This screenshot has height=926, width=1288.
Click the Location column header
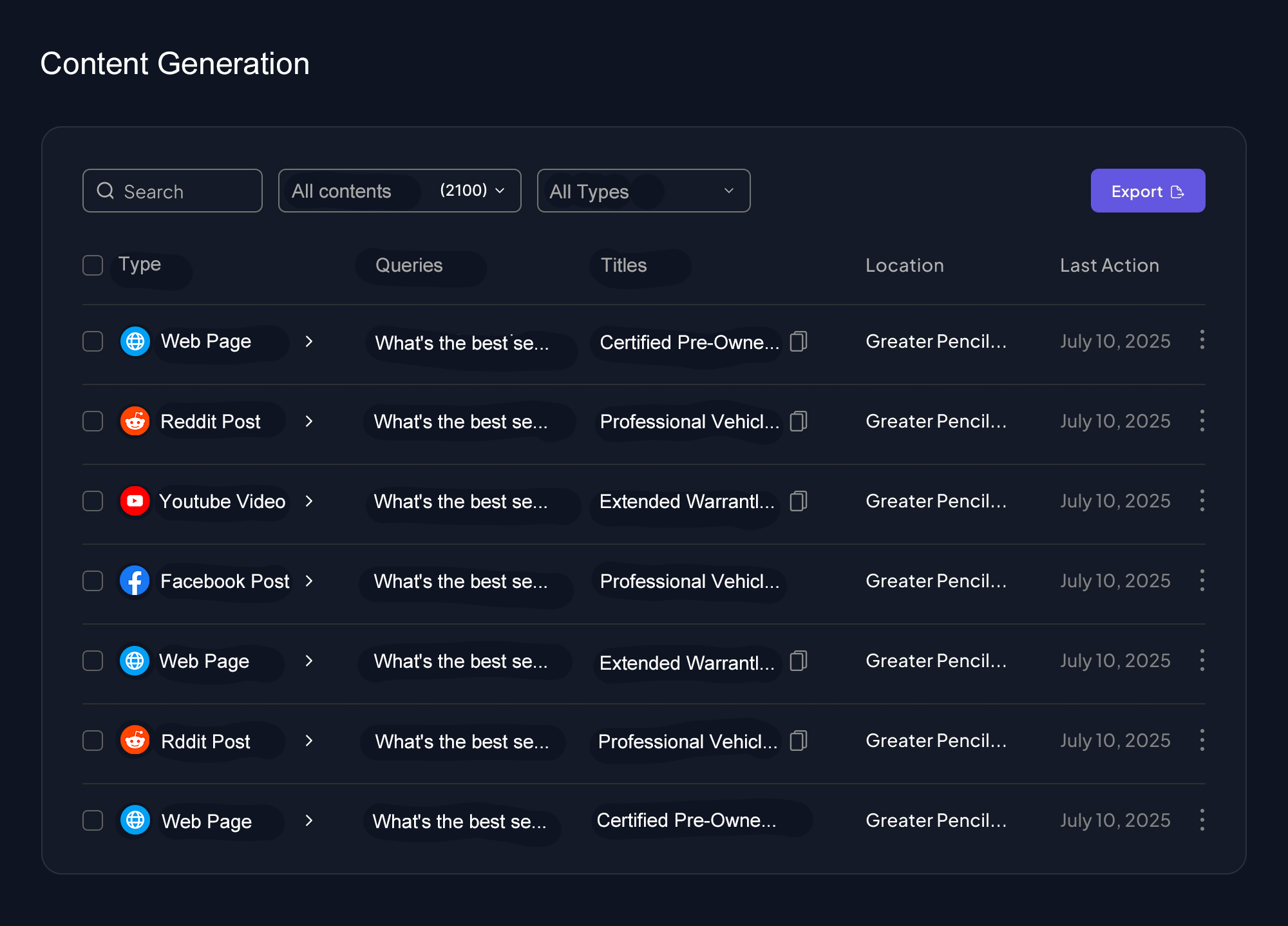pos(904,265)
